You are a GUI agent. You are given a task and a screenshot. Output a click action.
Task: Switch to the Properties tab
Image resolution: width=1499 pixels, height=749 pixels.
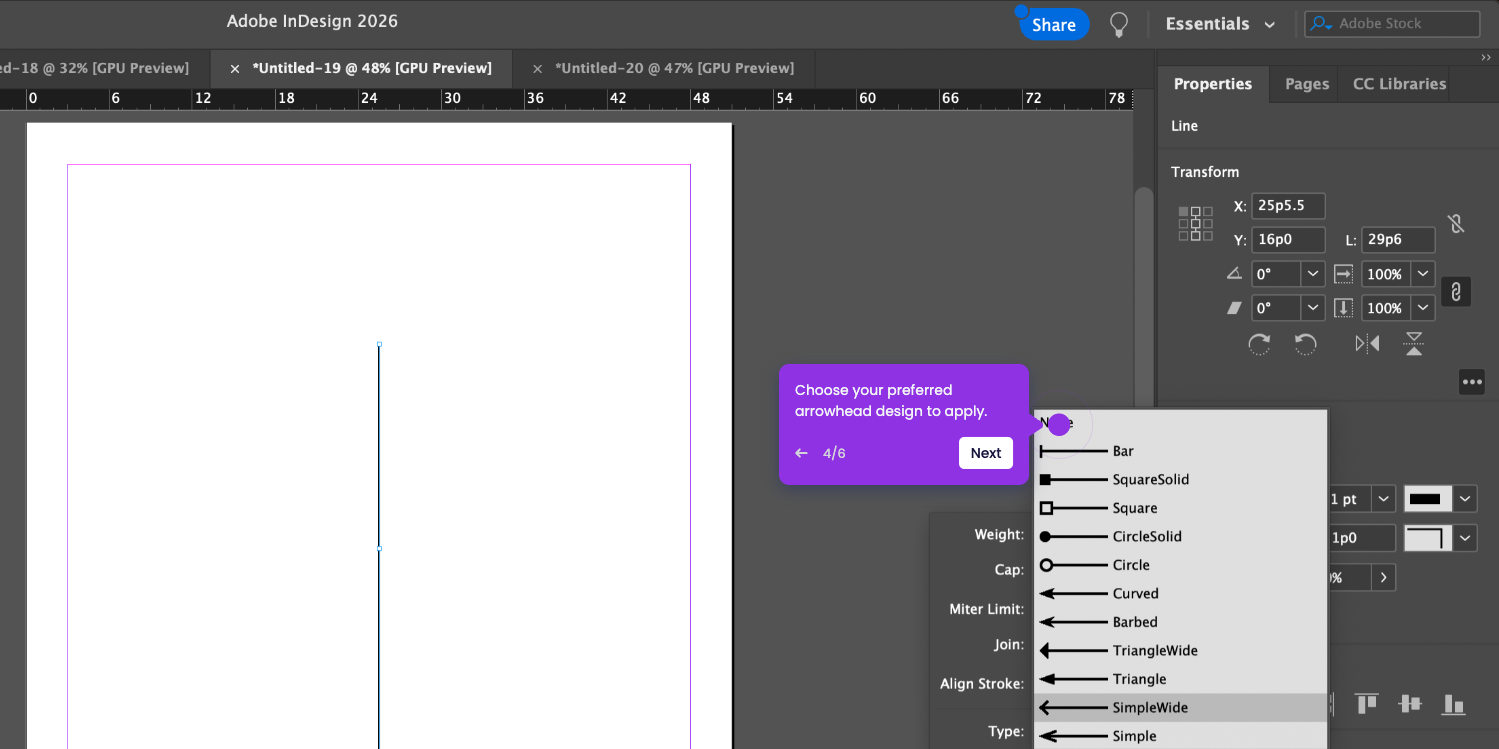pos(1213,84)
